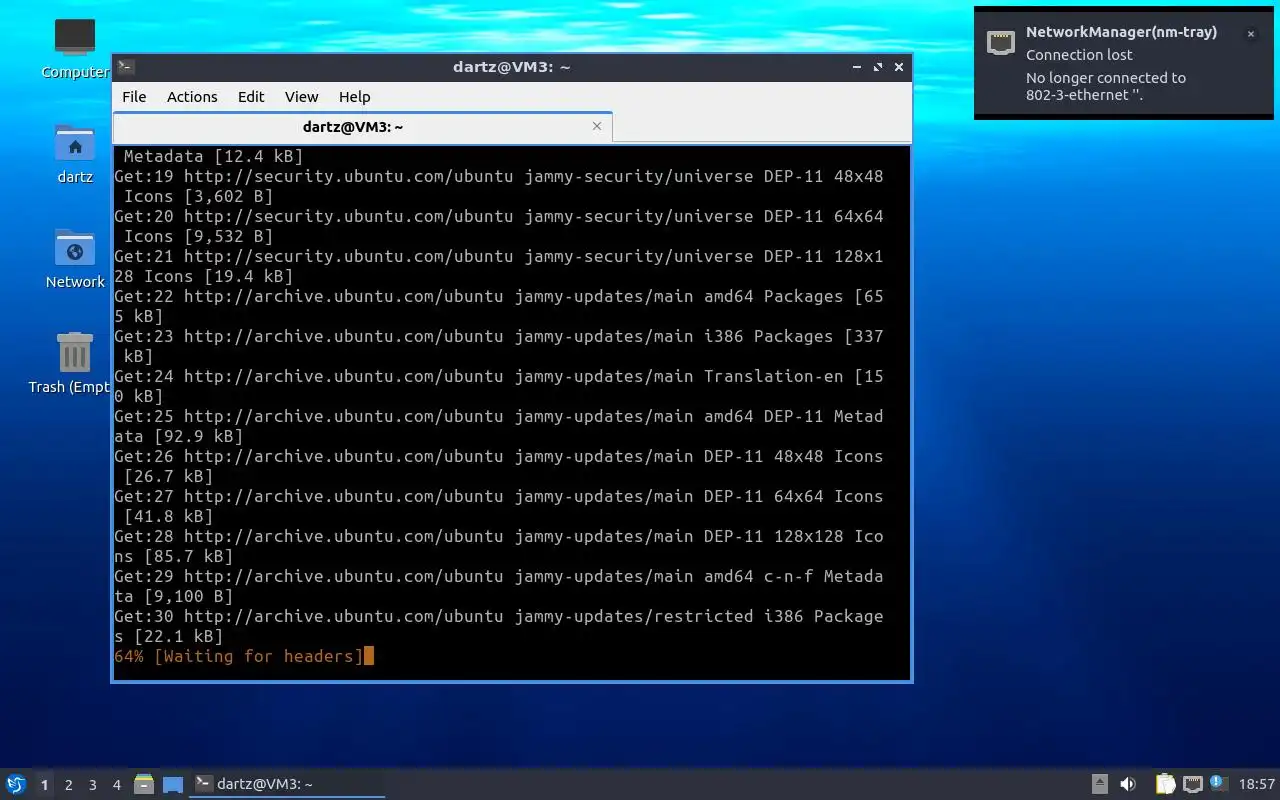
Task: Click the Get:29 amd64 c-n-f Metadata line
Action: click(x=499, y=586)
